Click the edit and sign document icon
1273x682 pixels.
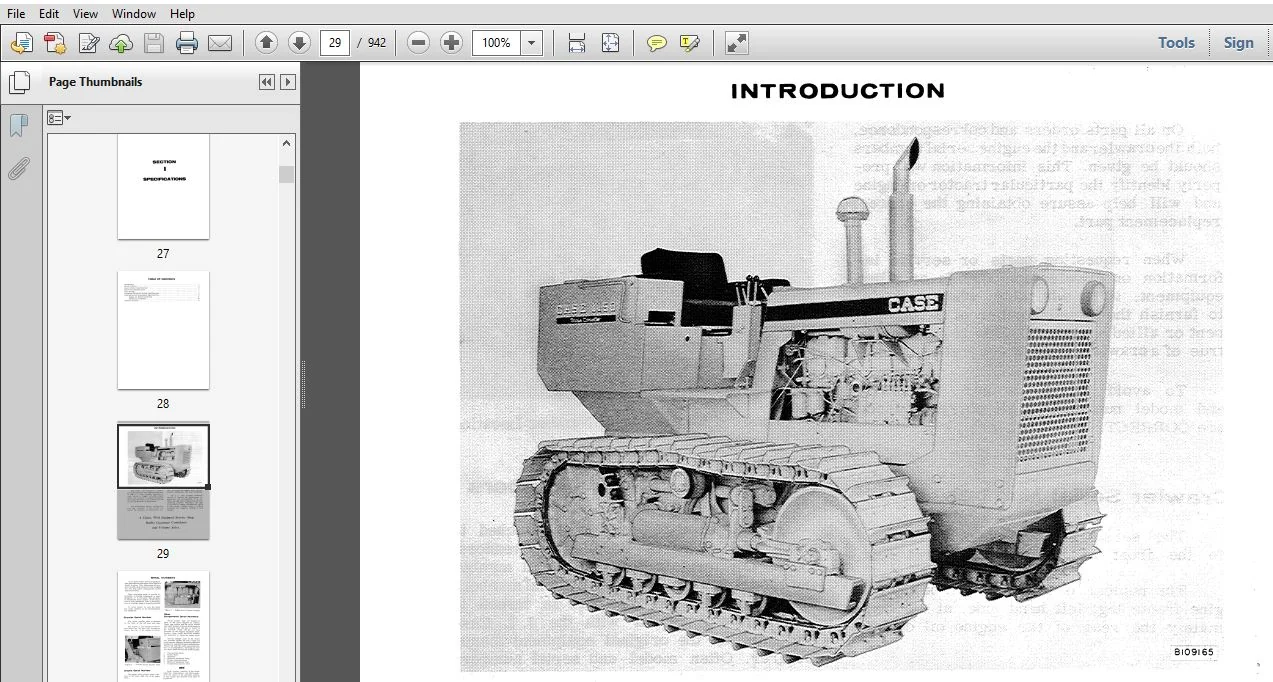tap(89, 43)
